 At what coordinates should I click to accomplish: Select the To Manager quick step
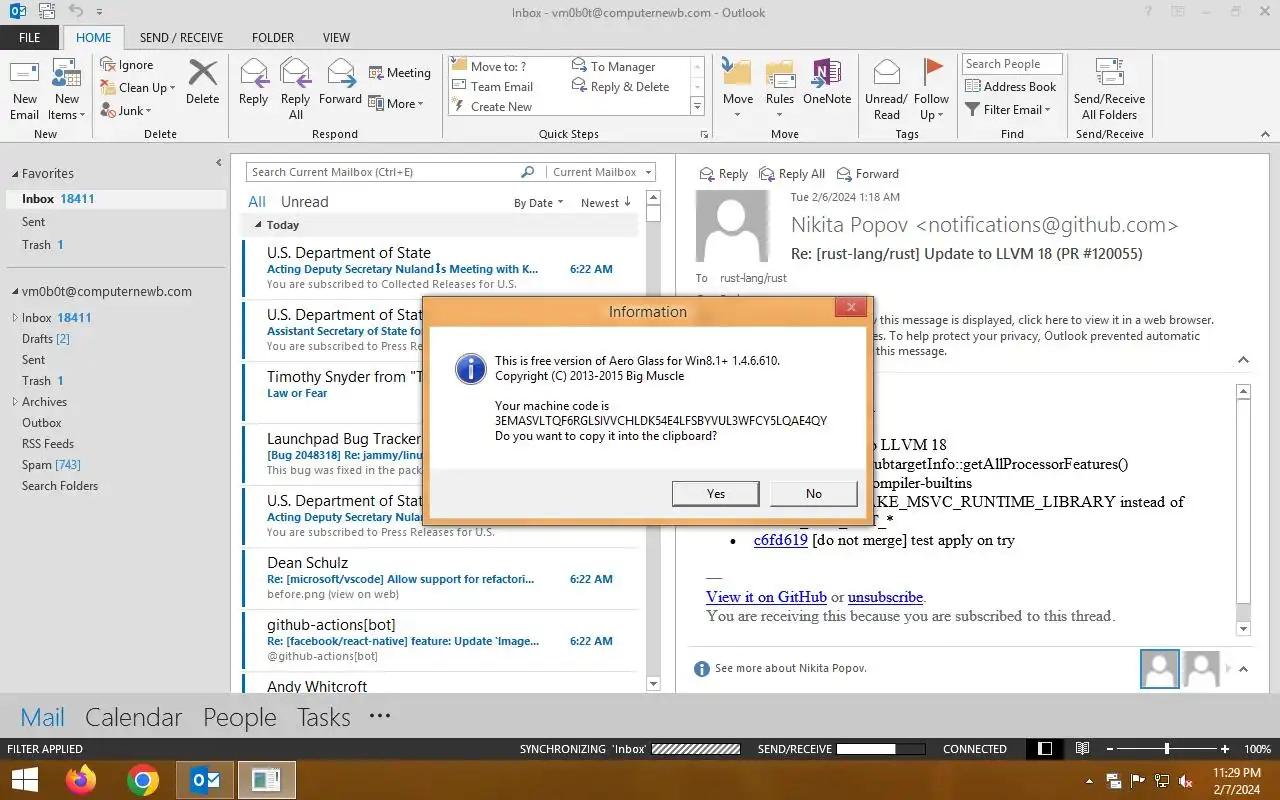(x=614, y=67)
